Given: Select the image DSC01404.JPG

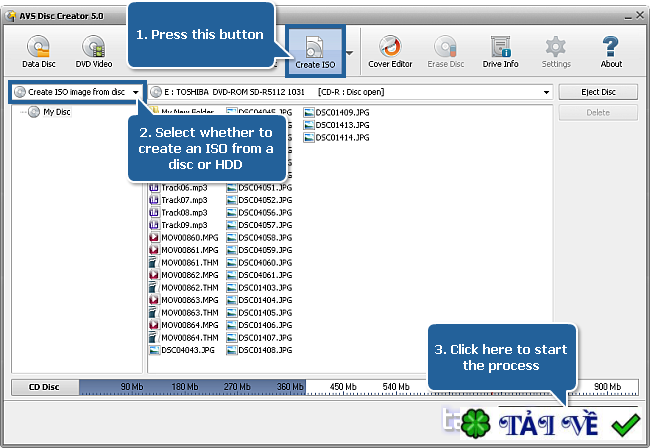Looking at the screenshot, I should [260, 300].
